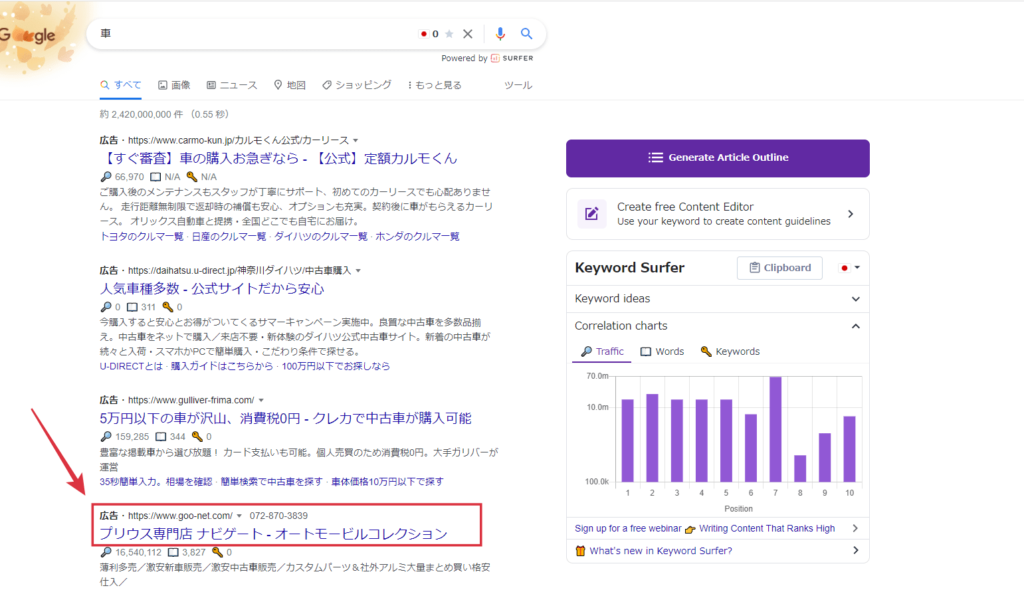This screenshot has width=1024, height=598.
Task: Switch to the 画像 tab
Action: (174, 85)
